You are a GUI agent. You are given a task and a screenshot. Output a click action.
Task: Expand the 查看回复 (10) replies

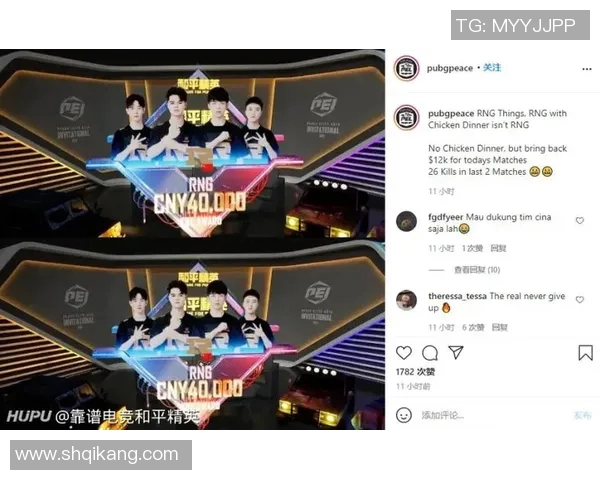tap(477, 270)
